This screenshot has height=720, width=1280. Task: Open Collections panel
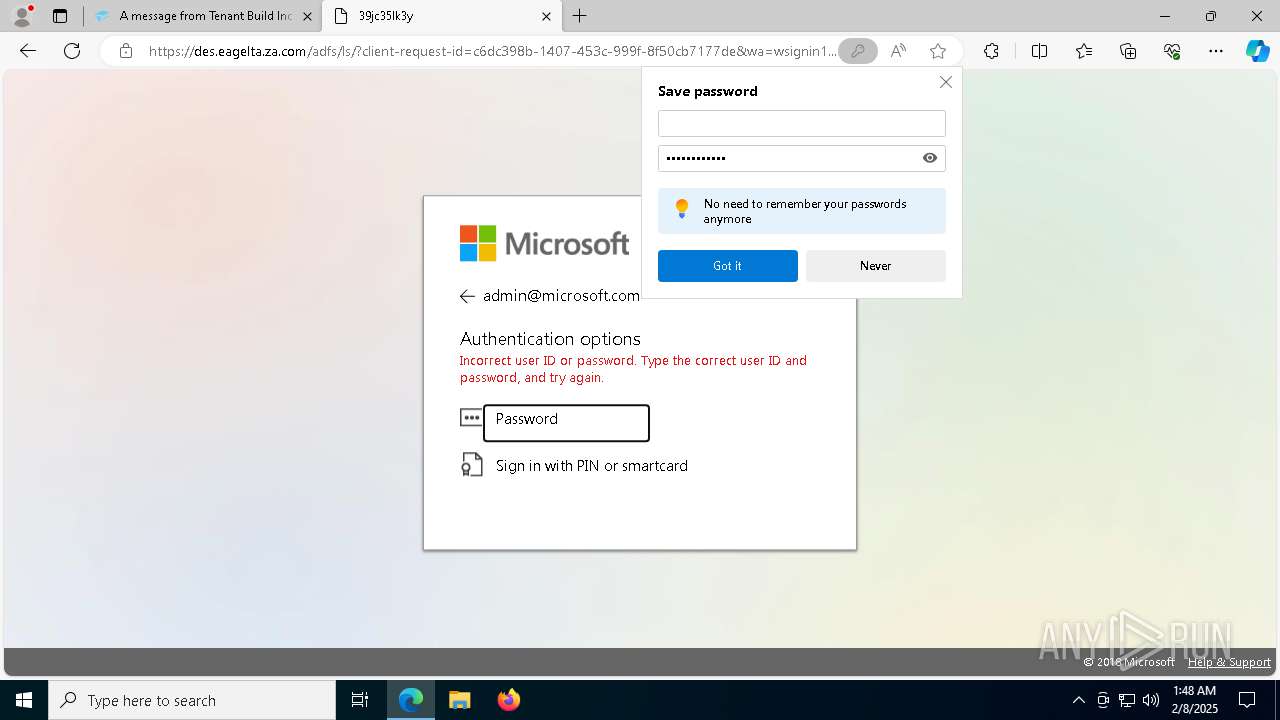1128,51
